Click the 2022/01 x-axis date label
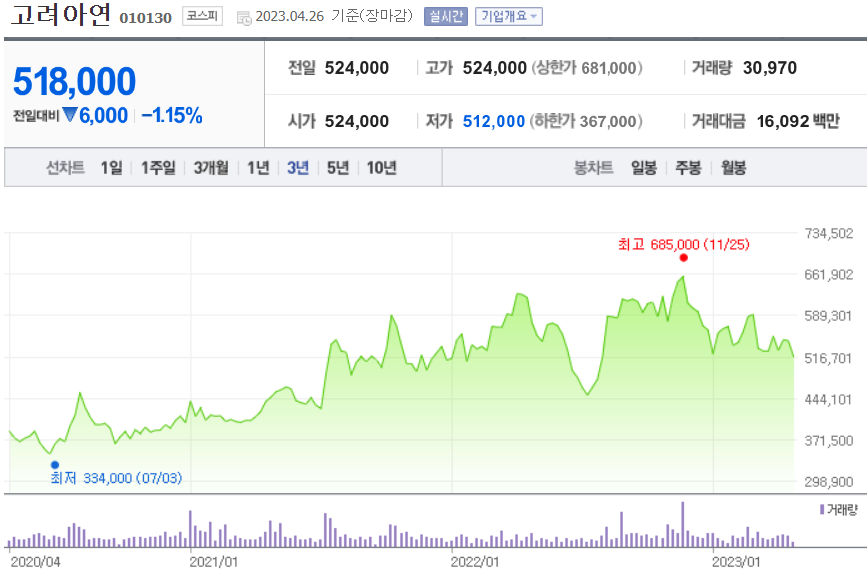The height and width of the screenshot is (577, 867). tap(475, 562)
